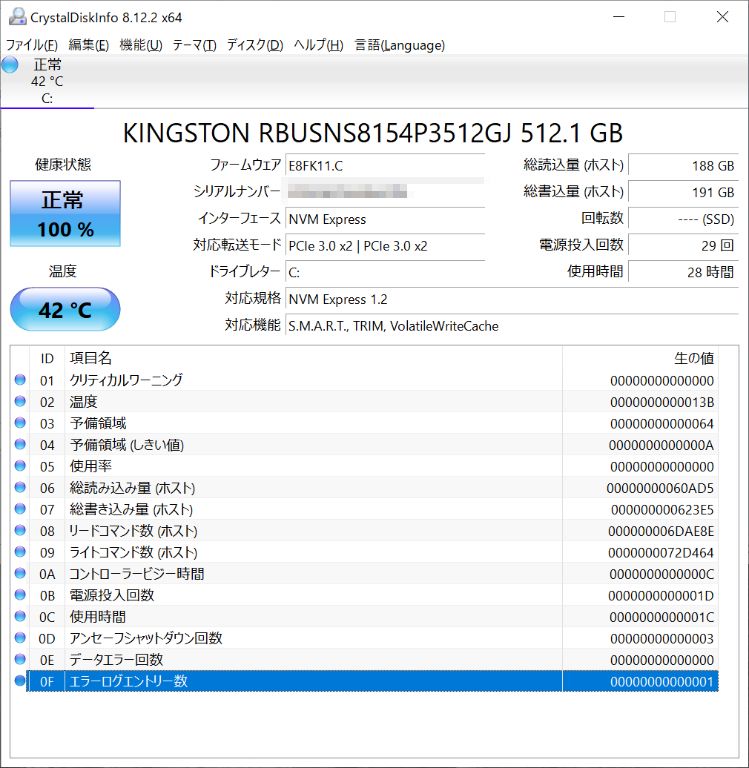
Task: Click raw value 0000000060AD5
Action: pyautogui.click(x=660, y=488)
